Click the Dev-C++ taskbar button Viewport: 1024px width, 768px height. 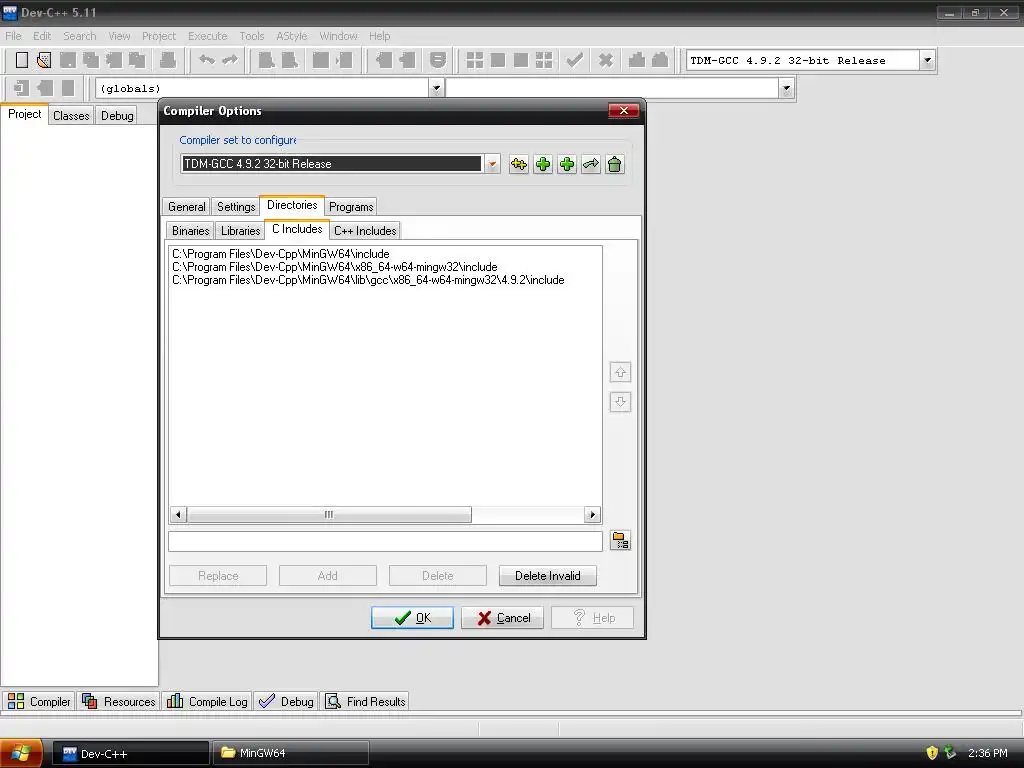131,753
